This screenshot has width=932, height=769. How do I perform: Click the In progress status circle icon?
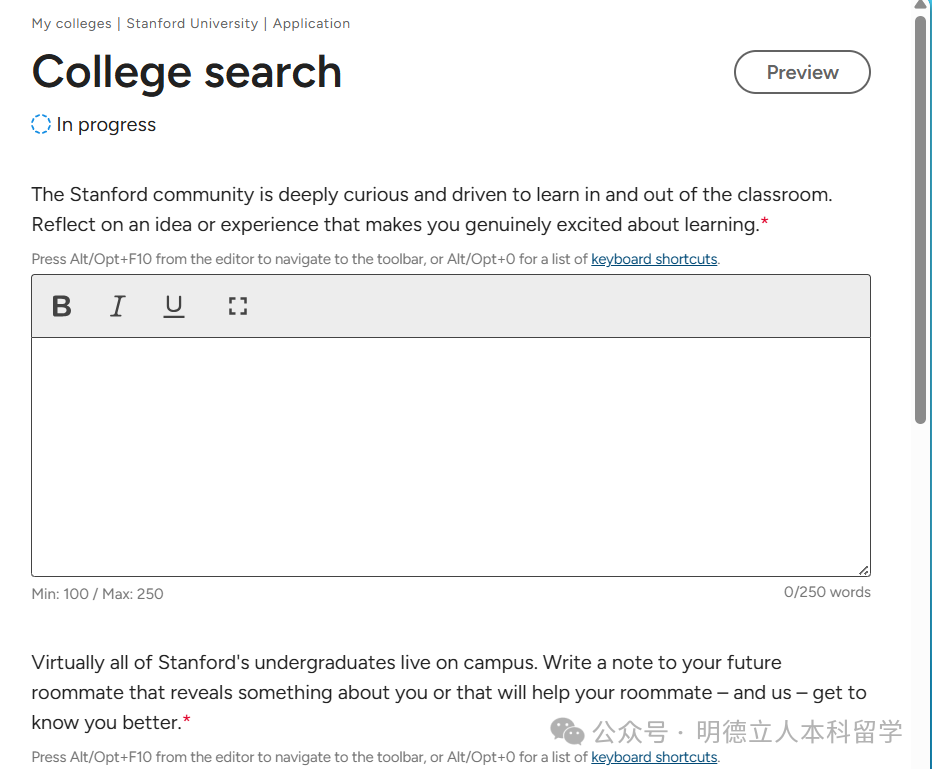click(41, 124)
